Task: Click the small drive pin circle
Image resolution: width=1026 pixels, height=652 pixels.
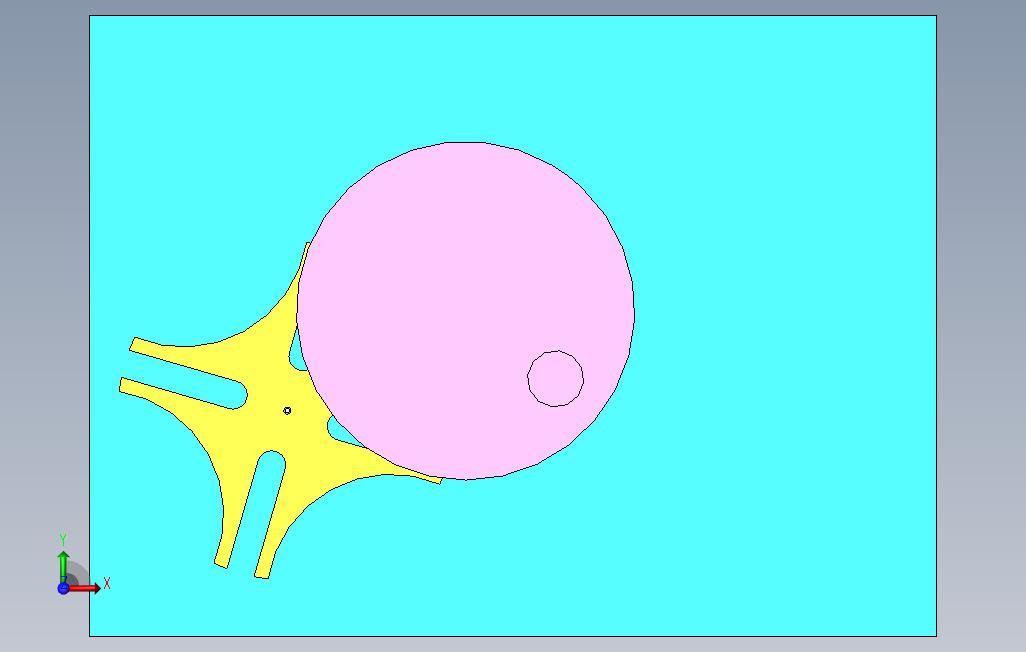Action: (556, 378)
